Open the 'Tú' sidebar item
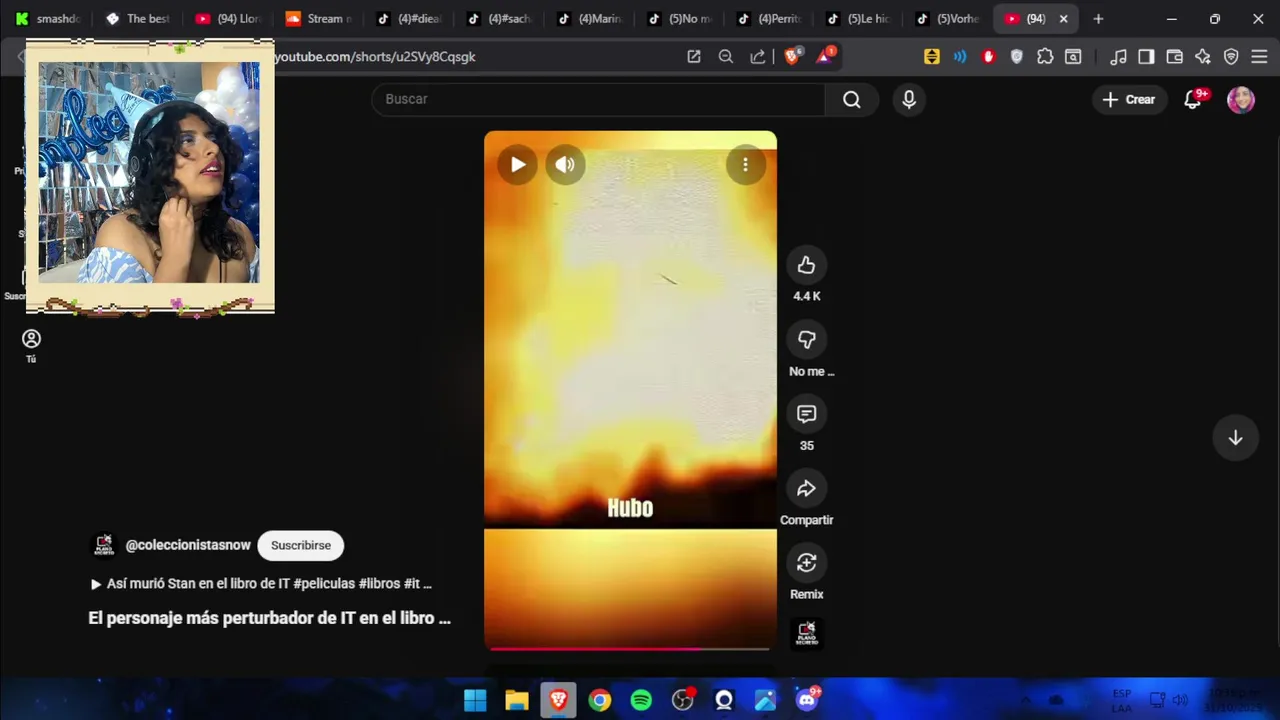Image resolution: width=1280 pixels, height=720 pixels. (x=31, y=346)
